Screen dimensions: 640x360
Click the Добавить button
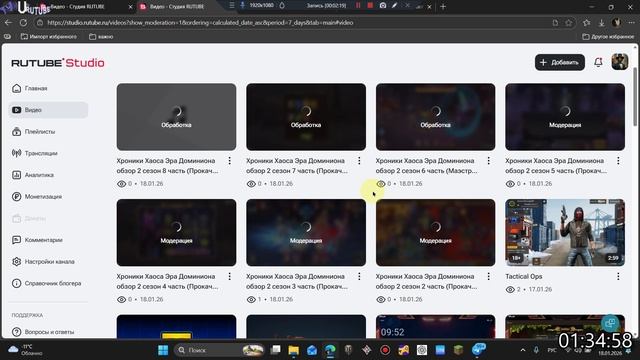(x=560, y=62)
